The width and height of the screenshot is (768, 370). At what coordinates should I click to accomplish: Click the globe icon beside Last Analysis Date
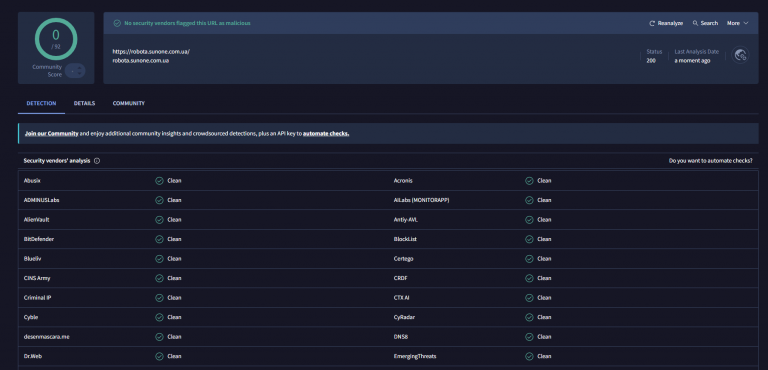[740, 55]
